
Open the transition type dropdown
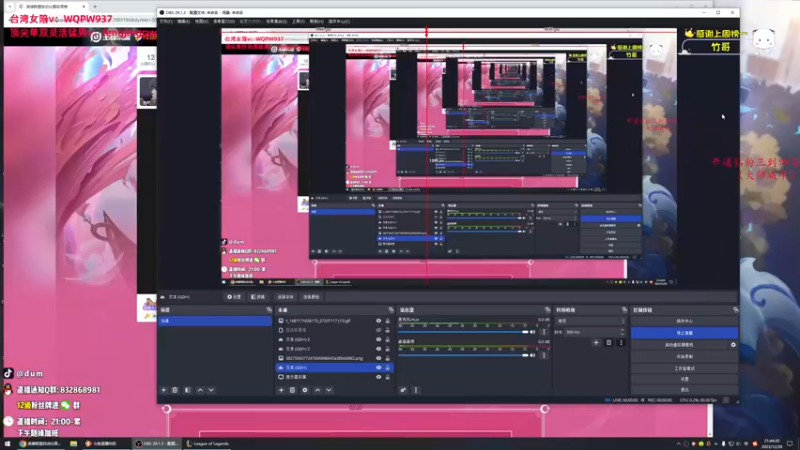pyautogui.click(x=590, y=321)
